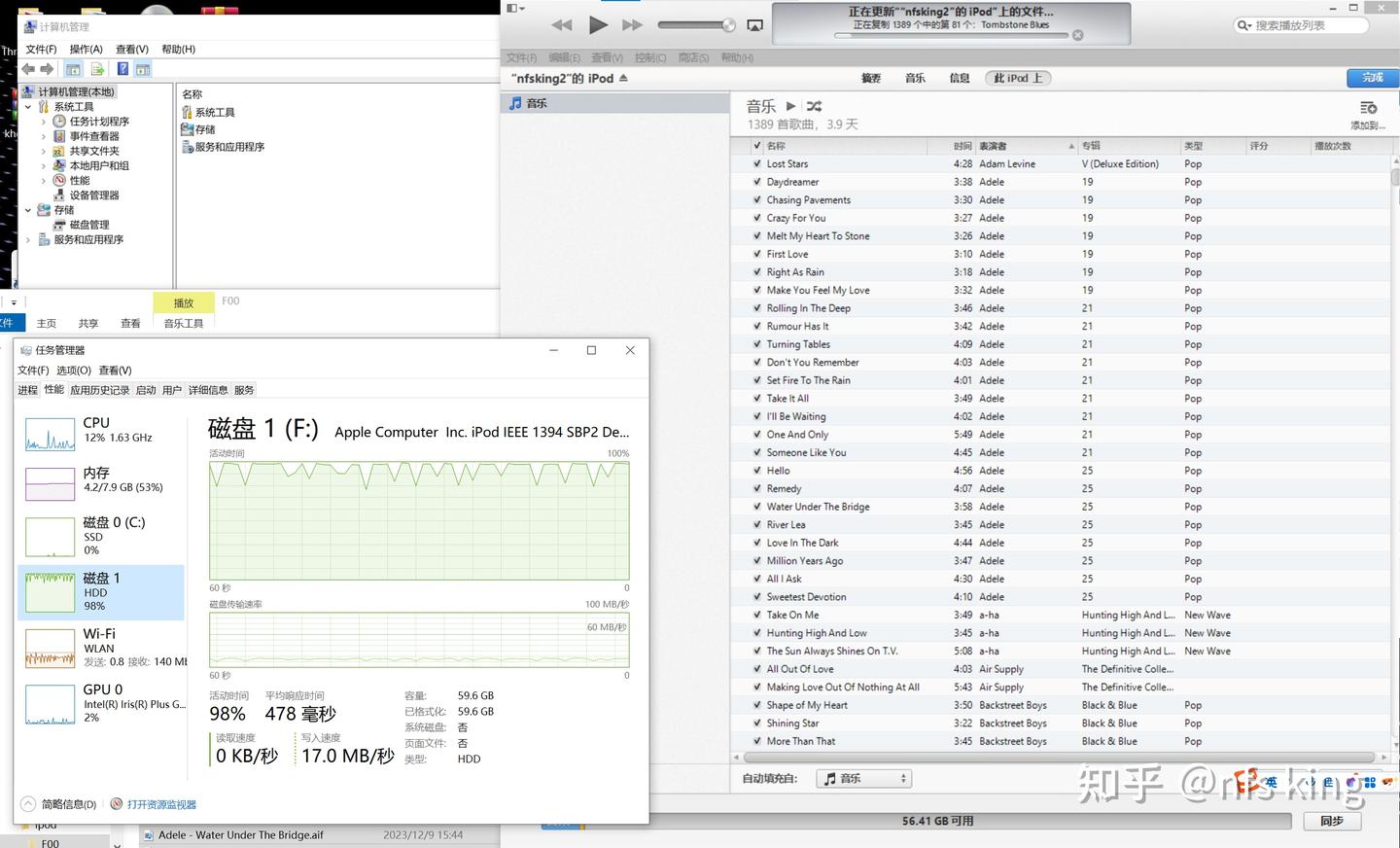Open Options (选项) menu in Task Manager
1400x848 pixels.
[74, 371]
